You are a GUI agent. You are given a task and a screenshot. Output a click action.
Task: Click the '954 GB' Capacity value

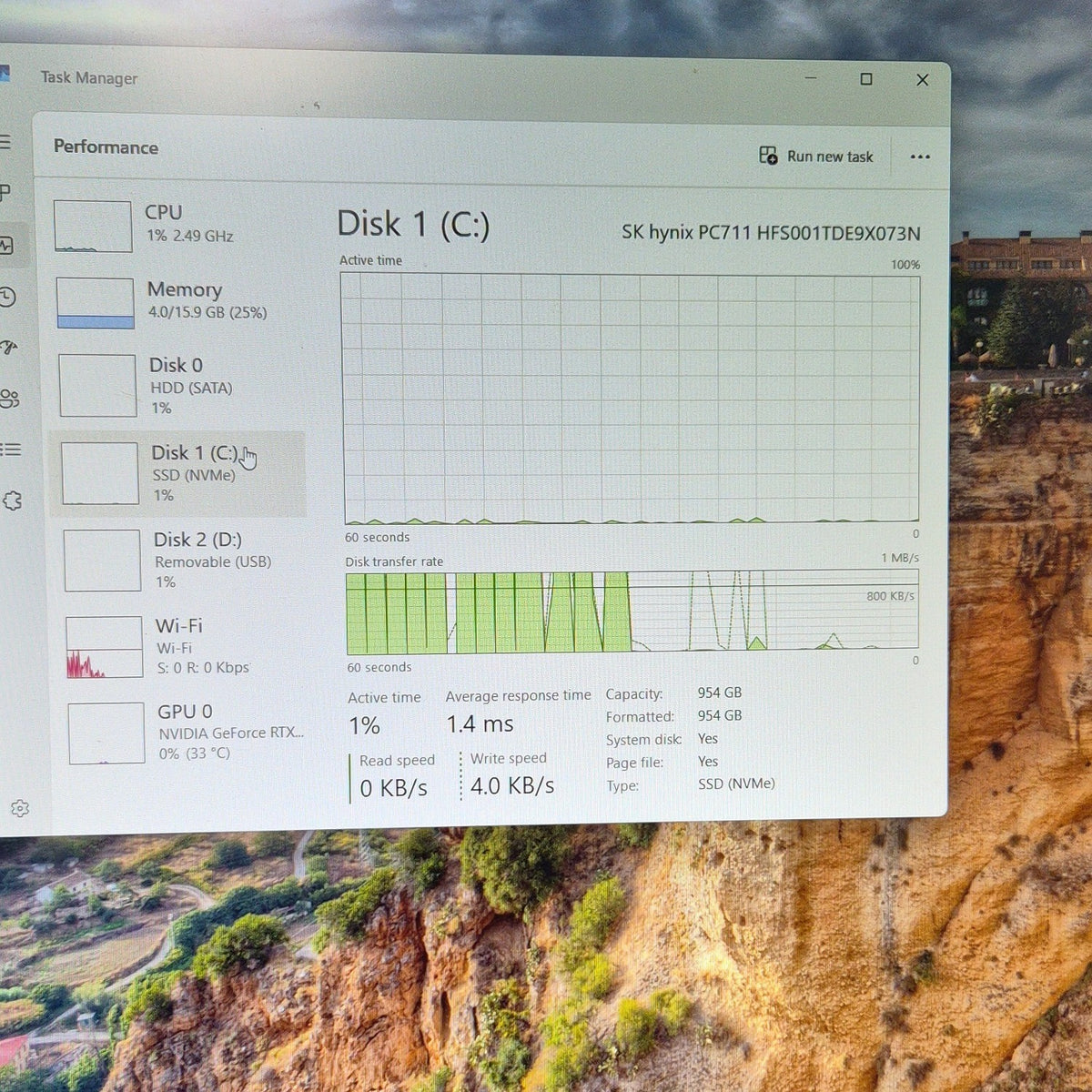click(x=720, y=693)
